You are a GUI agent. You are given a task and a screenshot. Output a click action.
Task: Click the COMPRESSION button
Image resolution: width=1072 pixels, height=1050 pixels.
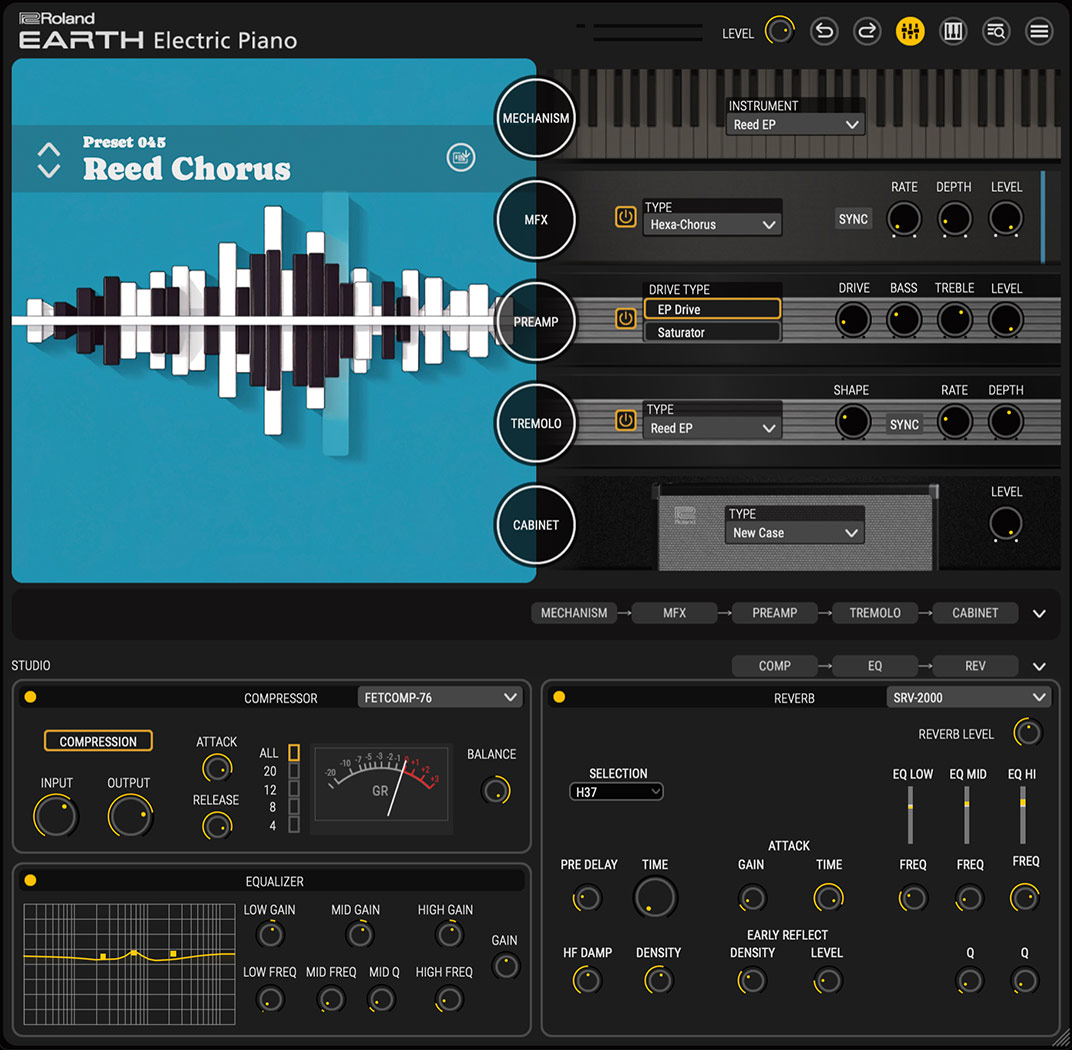[x=98, y=741]
